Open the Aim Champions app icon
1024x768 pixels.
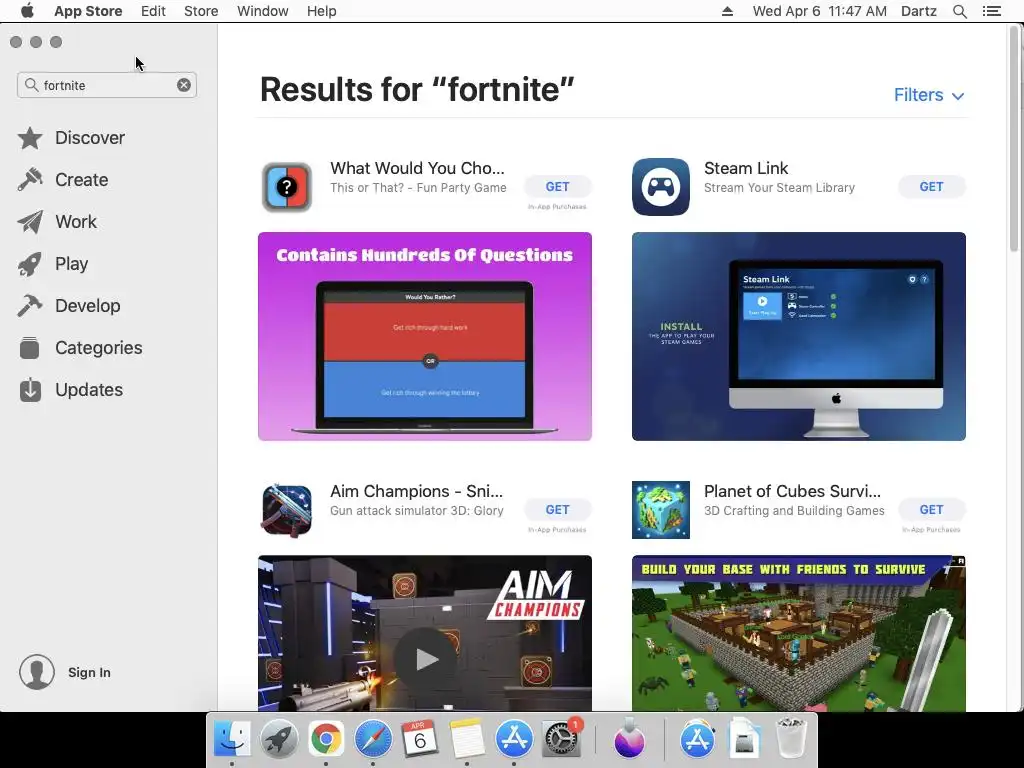287,510
